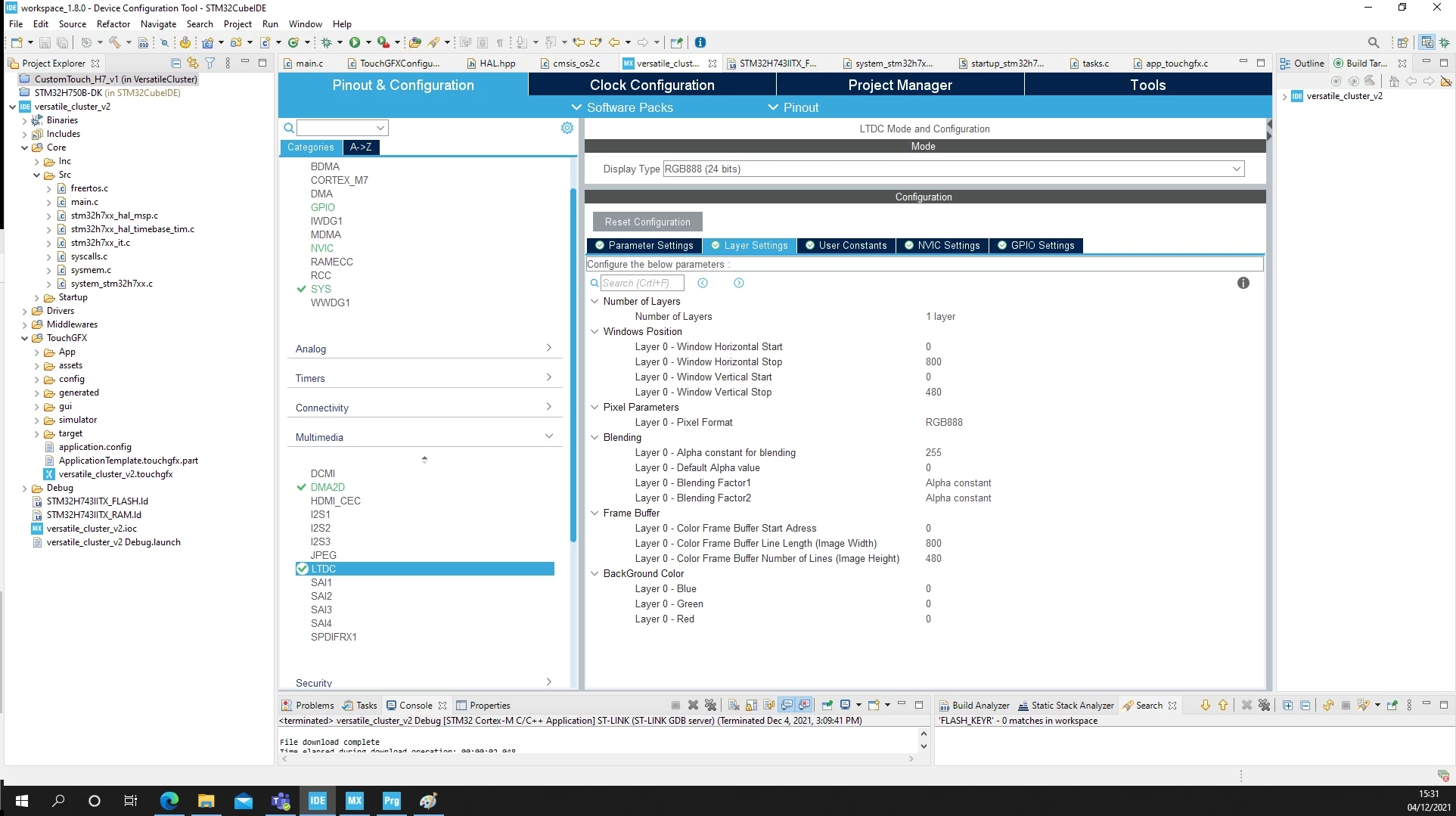Screen dimensions: 1456x816
Task: Click the toolbar search magnifier icon
Action: [x=1374, y=42]
